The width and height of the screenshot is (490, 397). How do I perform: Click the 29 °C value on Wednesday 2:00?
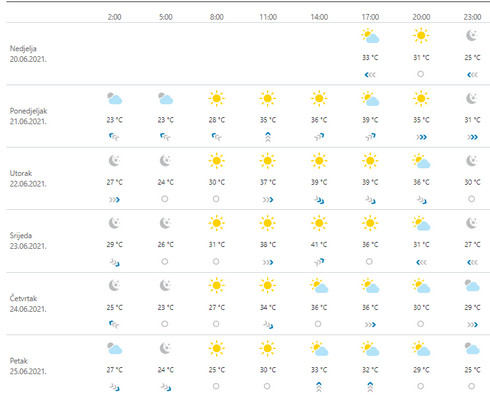coord(115,245)
